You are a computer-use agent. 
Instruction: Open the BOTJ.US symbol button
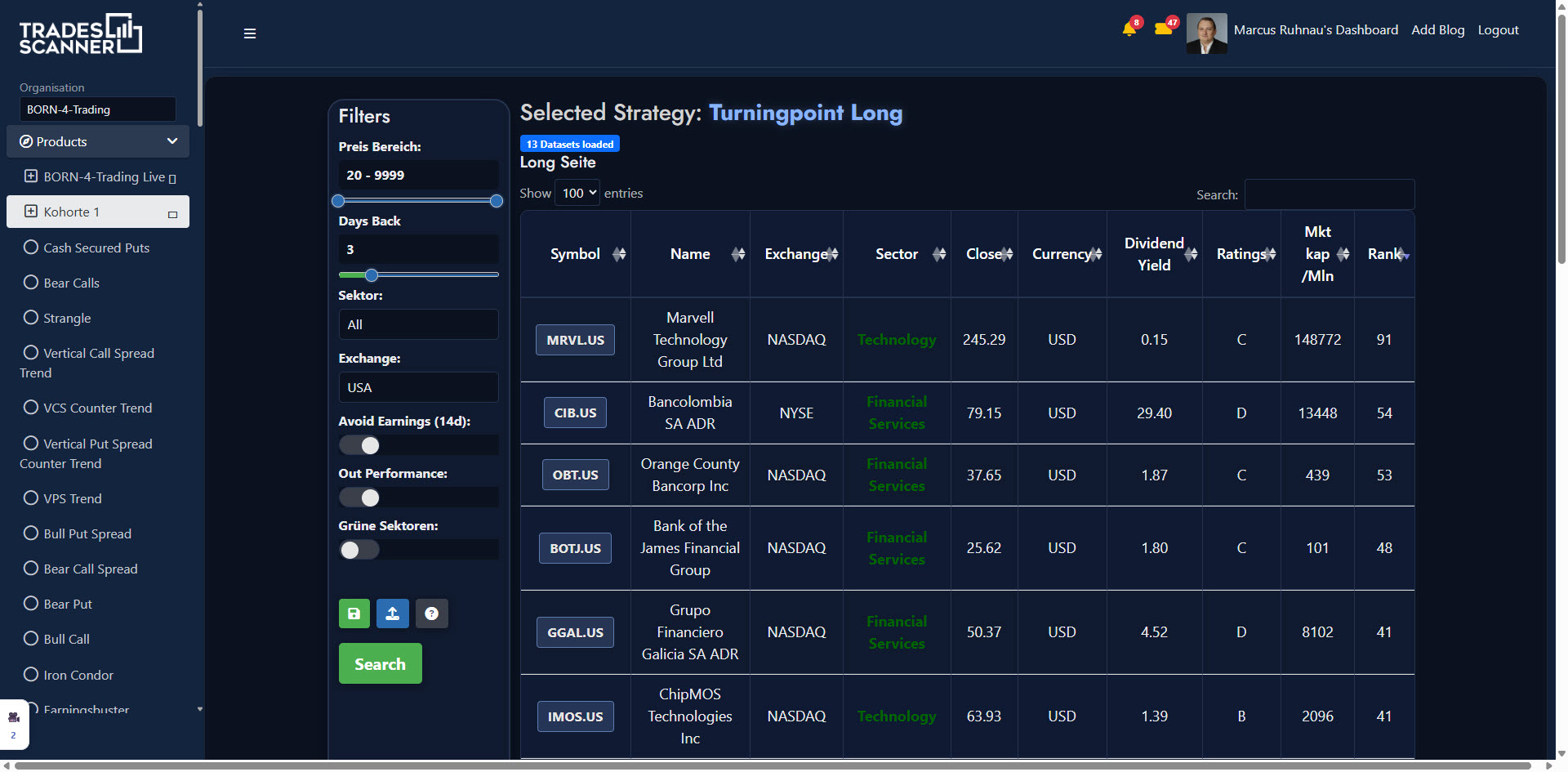coord(575,548)
